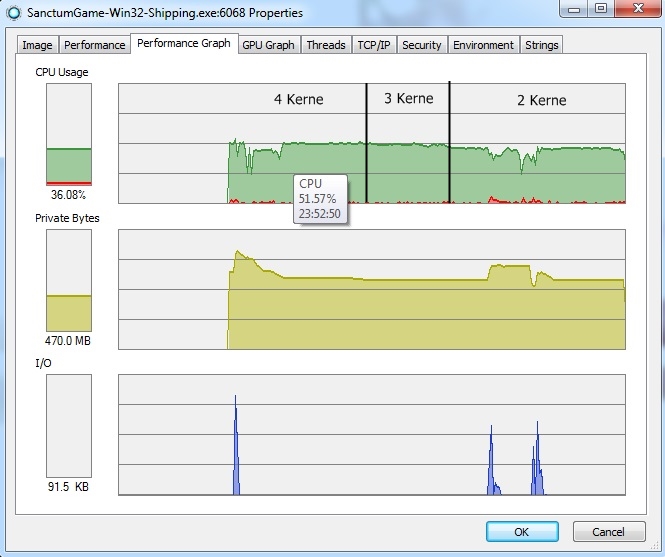665x557 pixels.
Task: Click the process icon in title bar
Action: click(14, 13)
